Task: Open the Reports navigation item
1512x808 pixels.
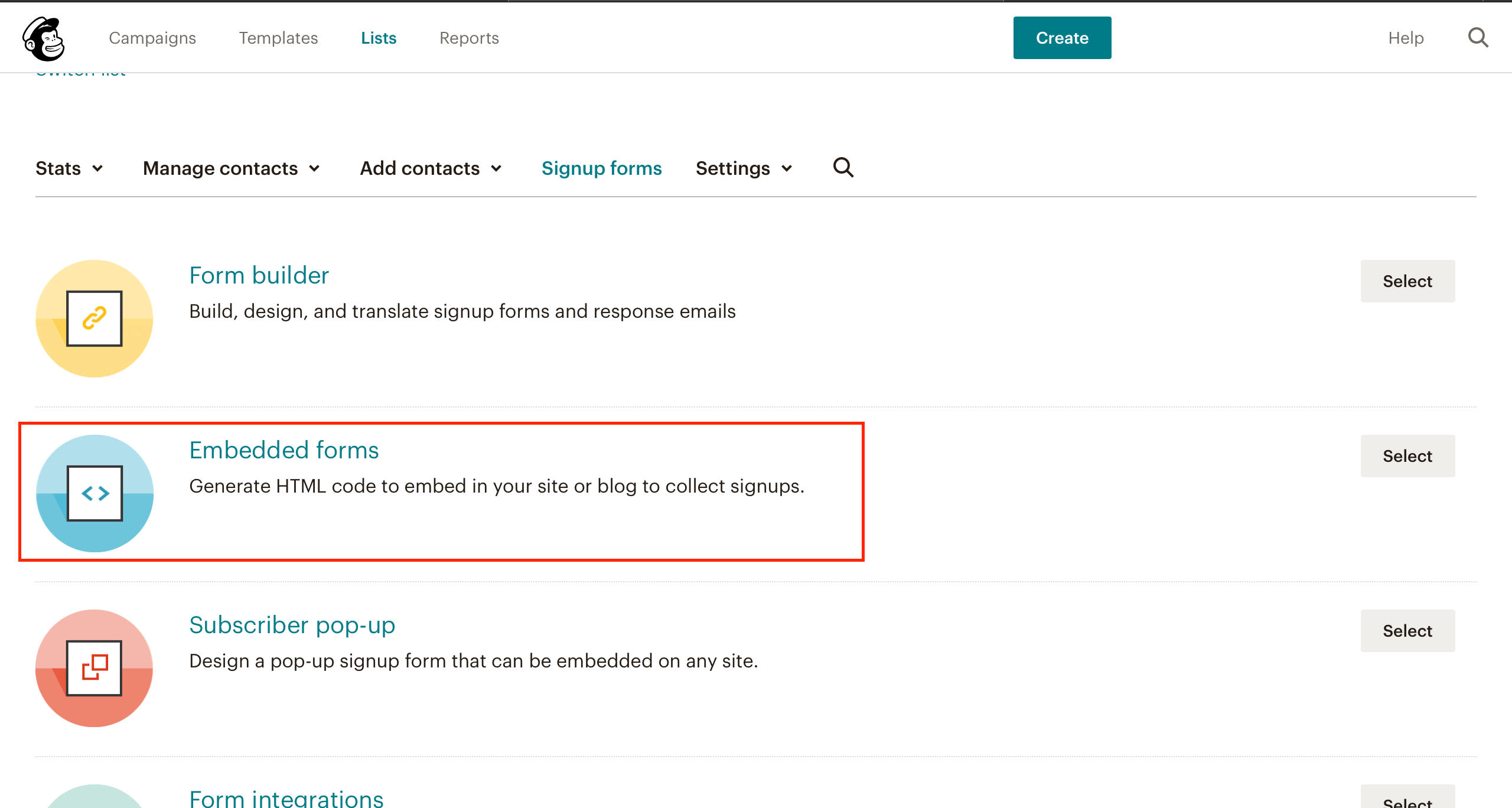Action: coord(469,38)
